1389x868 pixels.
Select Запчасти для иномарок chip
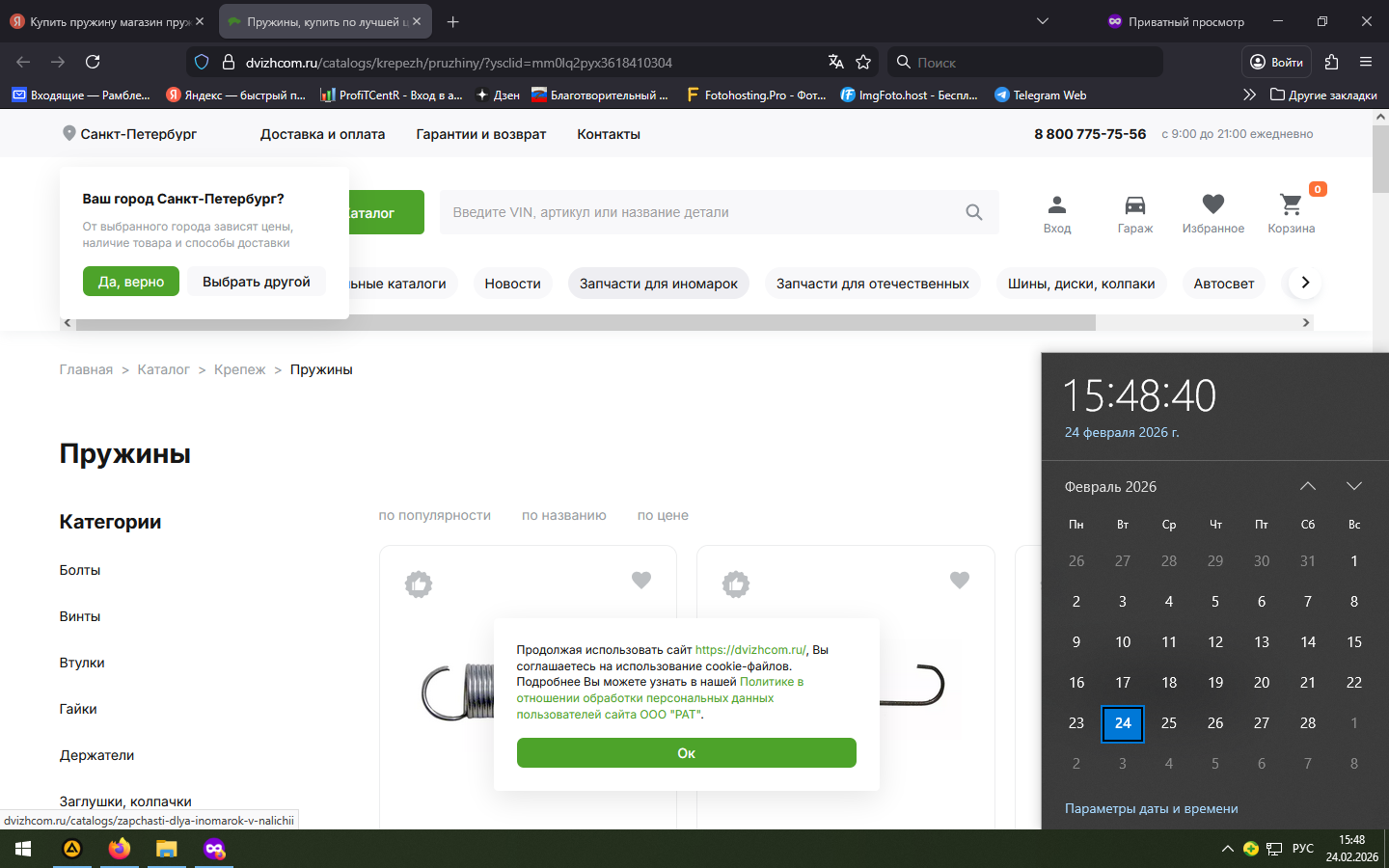coord(659,284)
